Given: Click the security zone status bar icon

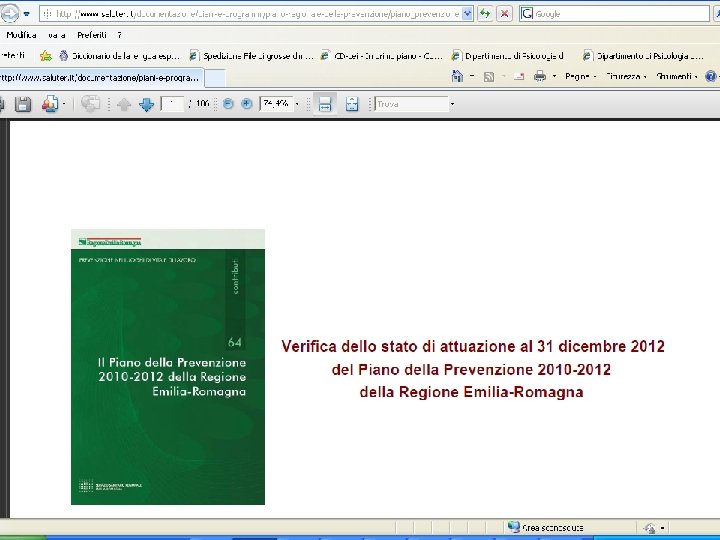Looking at the screenshot, I should 514,527.
